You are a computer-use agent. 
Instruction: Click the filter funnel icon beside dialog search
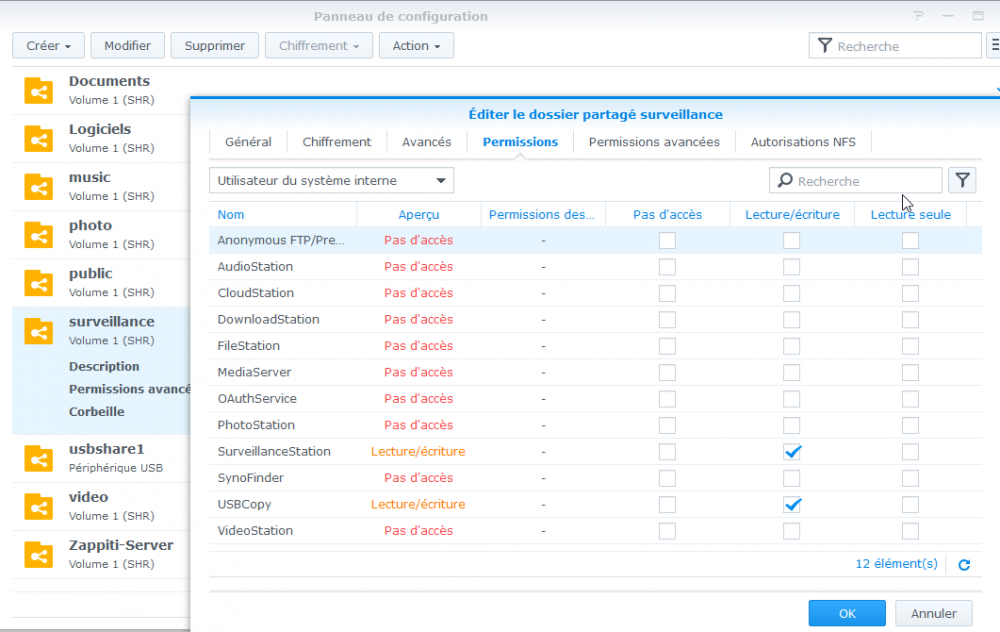click(962, 180)
